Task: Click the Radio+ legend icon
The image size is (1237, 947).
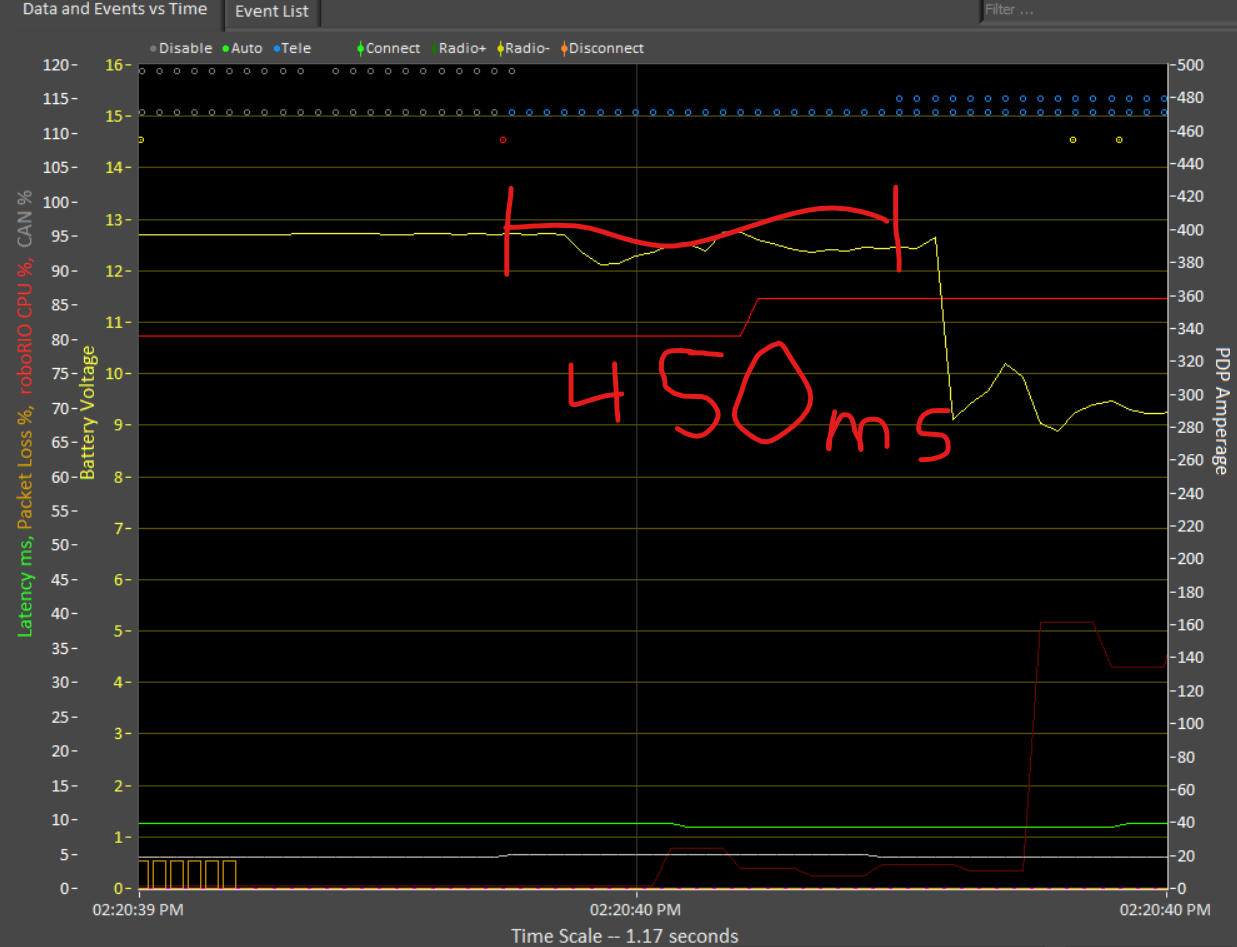Action: pos(433,48)
